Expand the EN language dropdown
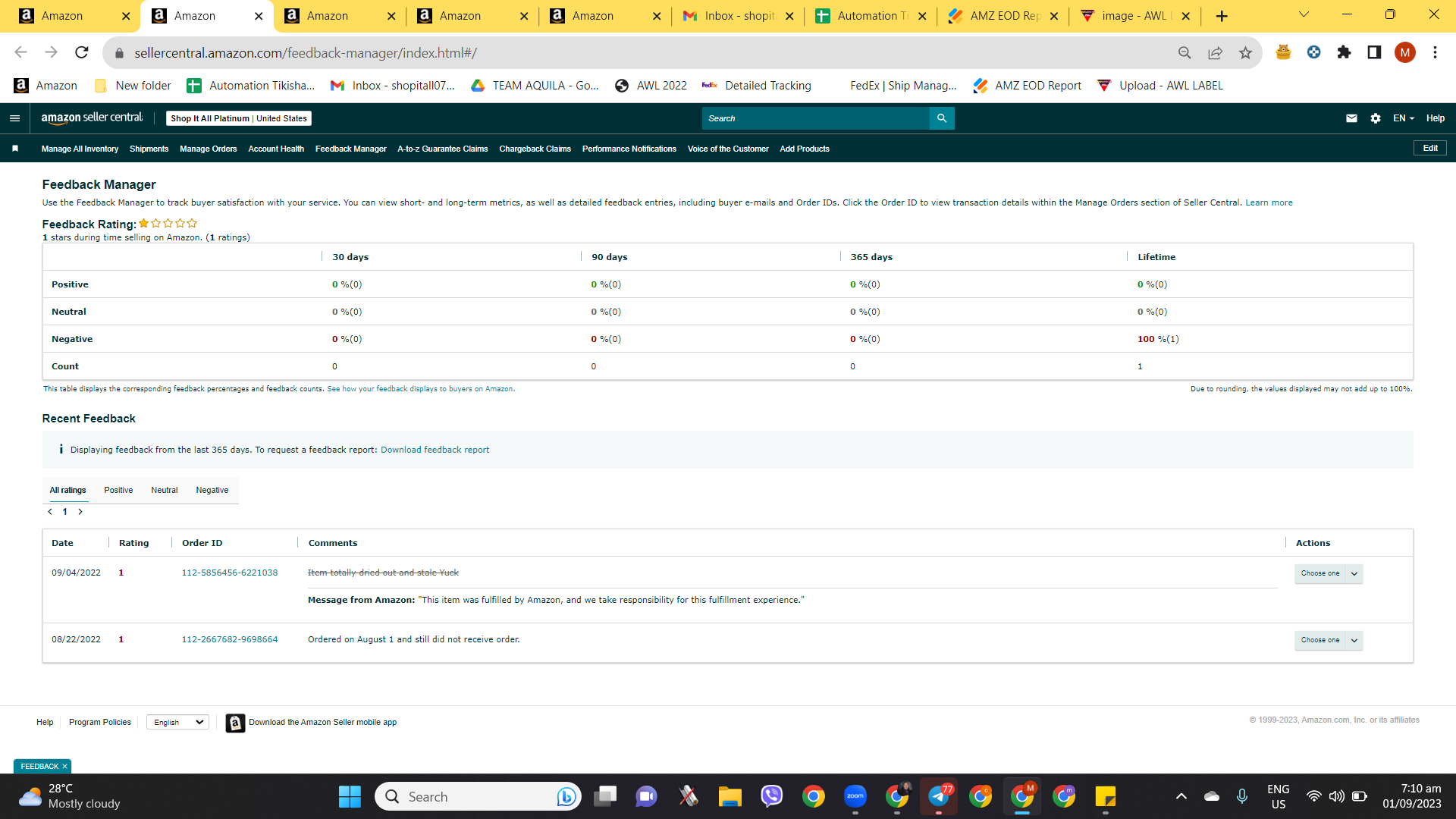Viewport: 1456px width, 819px height. pyautogui.click(x=1404, y=118)
